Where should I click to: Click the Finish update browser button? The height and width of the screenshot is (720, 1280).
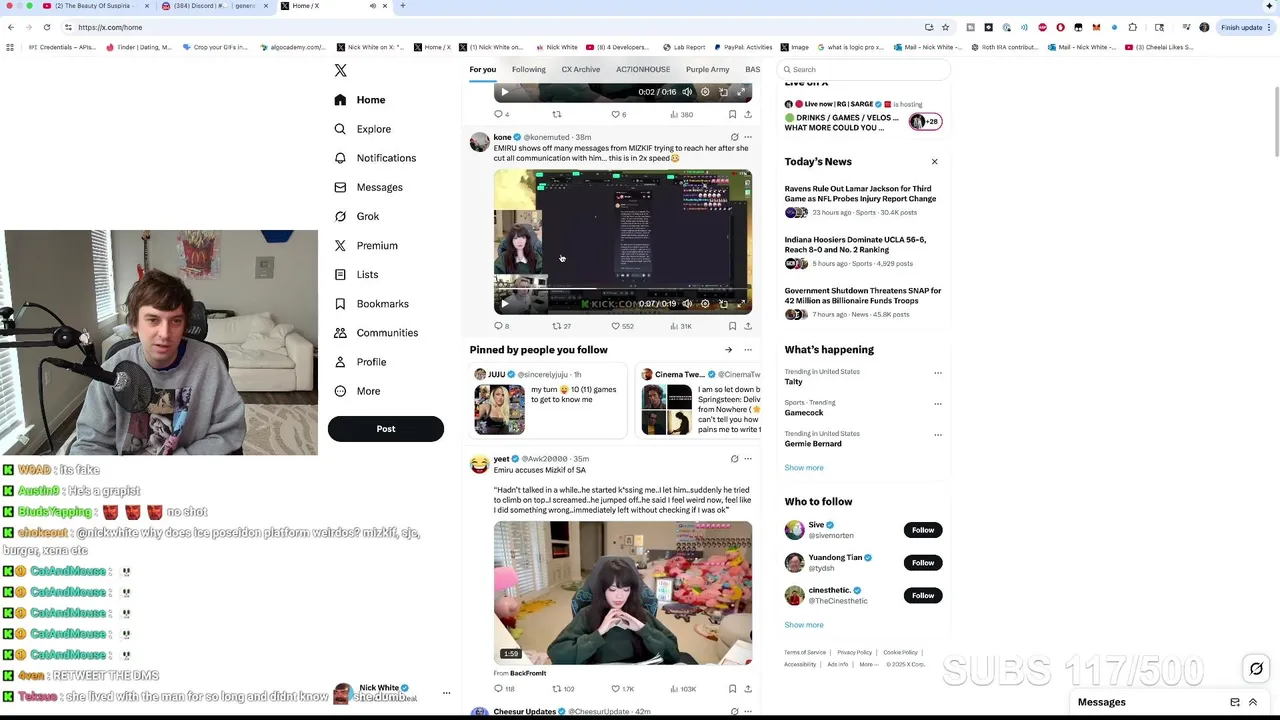(1246, 27)
